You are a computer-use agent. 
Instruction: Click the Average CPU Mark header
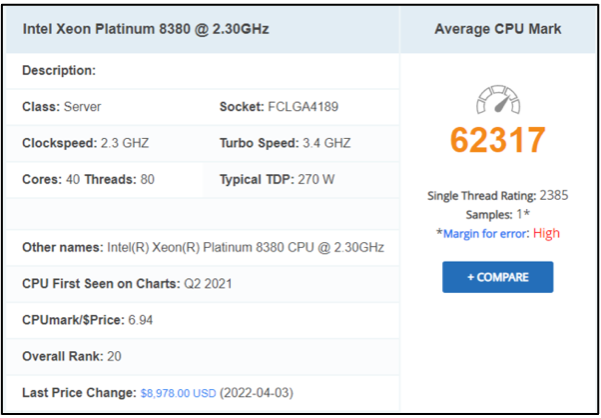coord(498,29)
